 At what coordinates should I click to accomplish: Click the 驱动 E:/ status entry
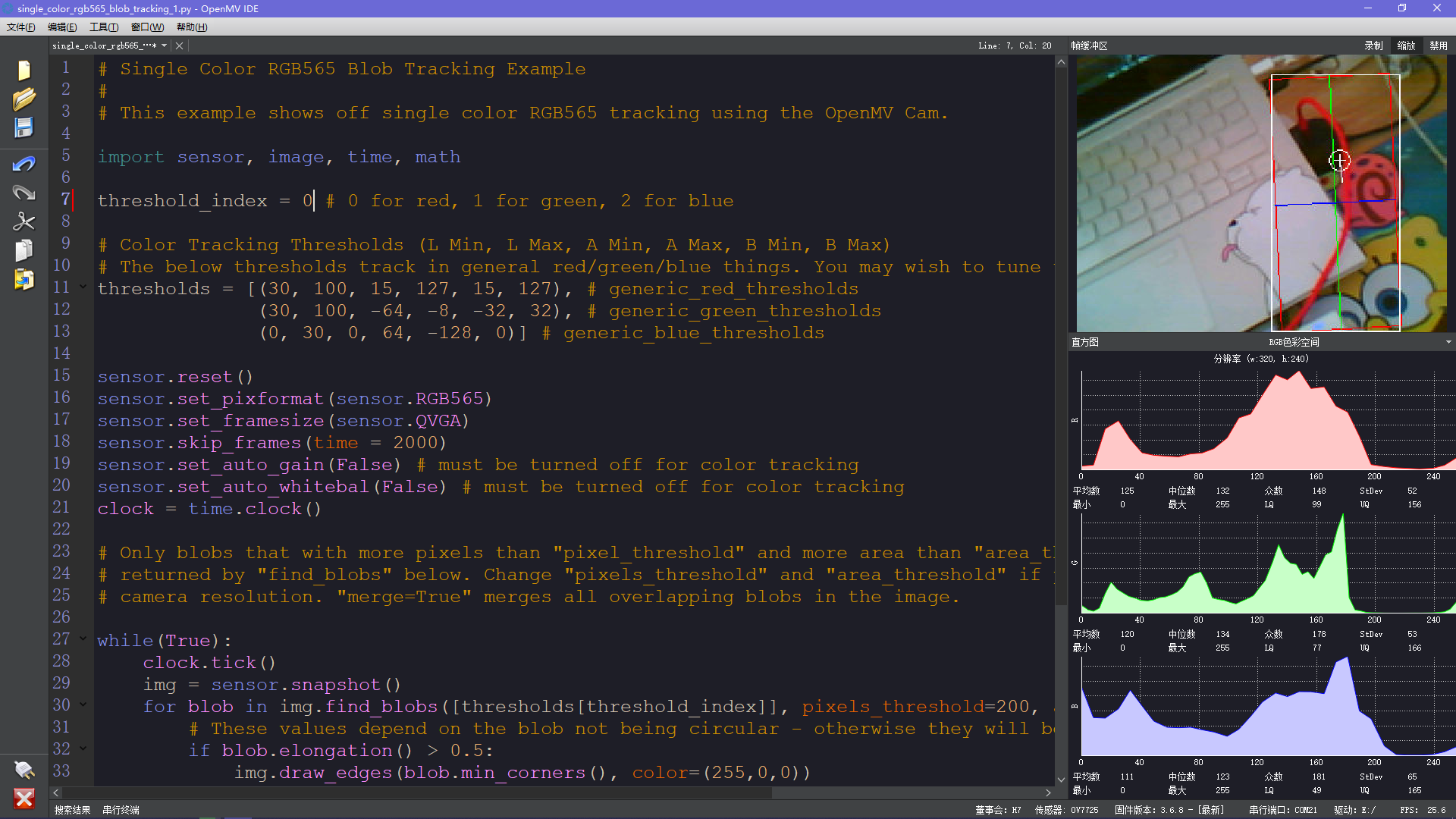1354,810
